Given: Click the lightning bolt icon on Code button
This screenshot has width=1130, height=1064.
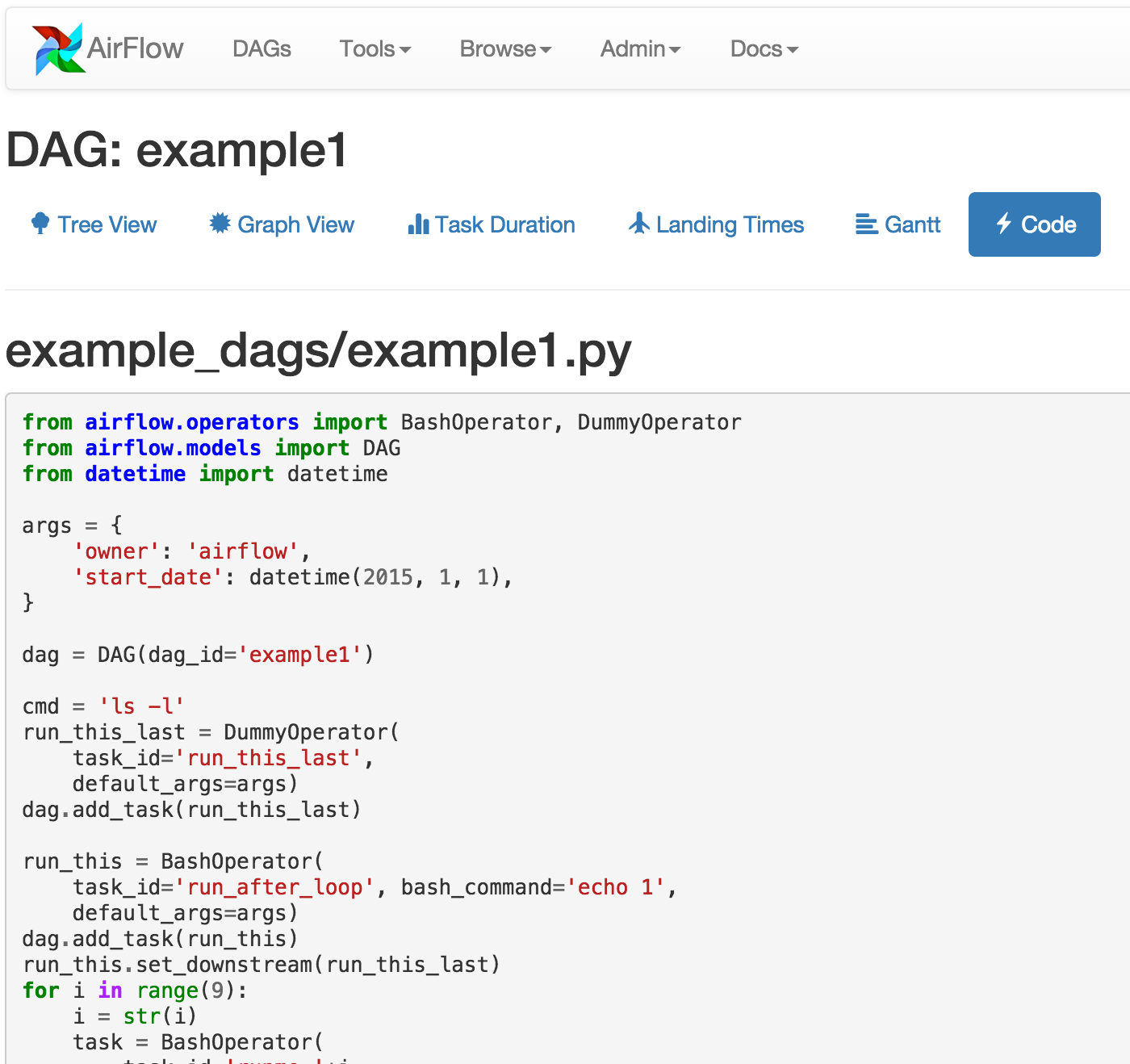Looking at the screenshot, I should click(x=1003, y=224).
